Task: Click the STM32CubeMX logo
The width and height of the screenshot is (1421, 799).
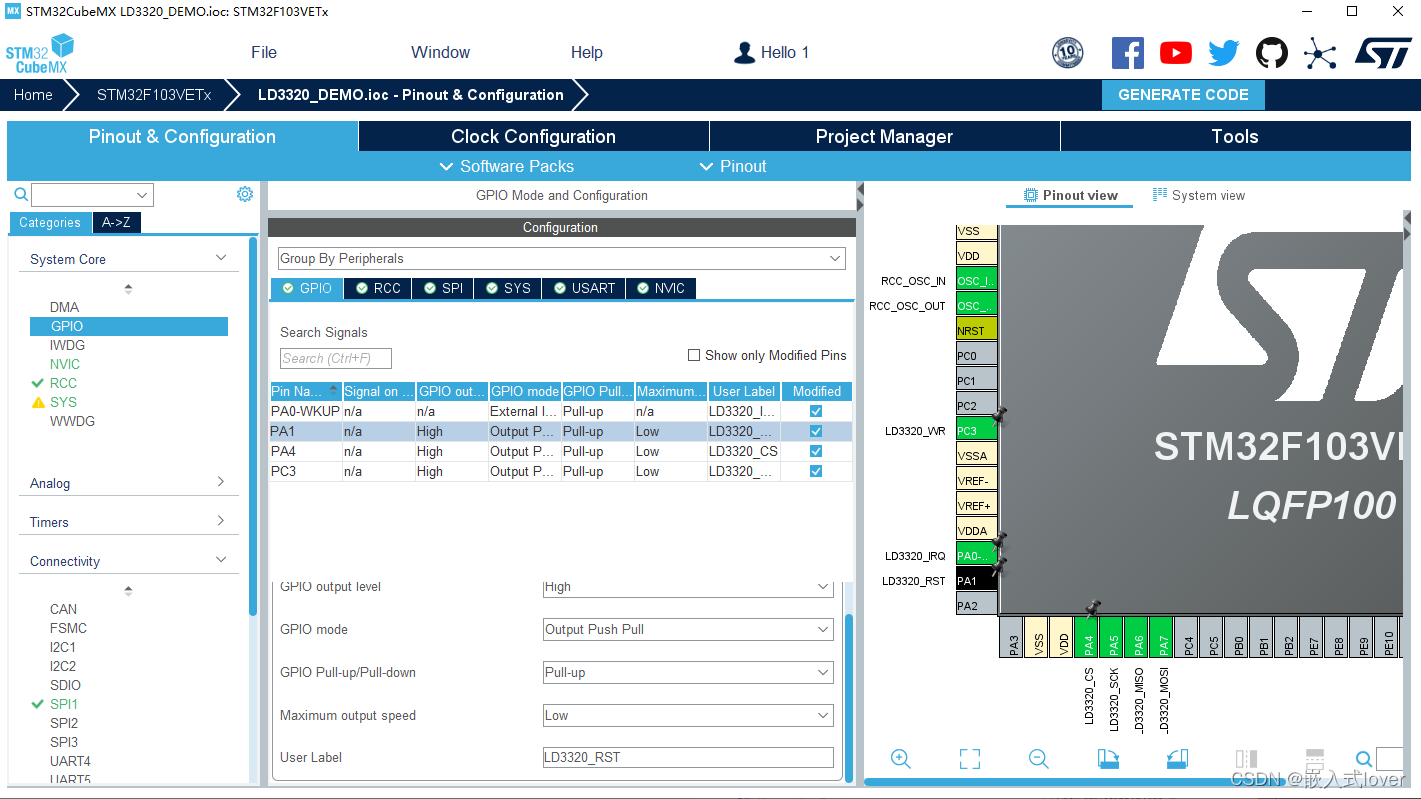Action: click(x=40, y=53)
